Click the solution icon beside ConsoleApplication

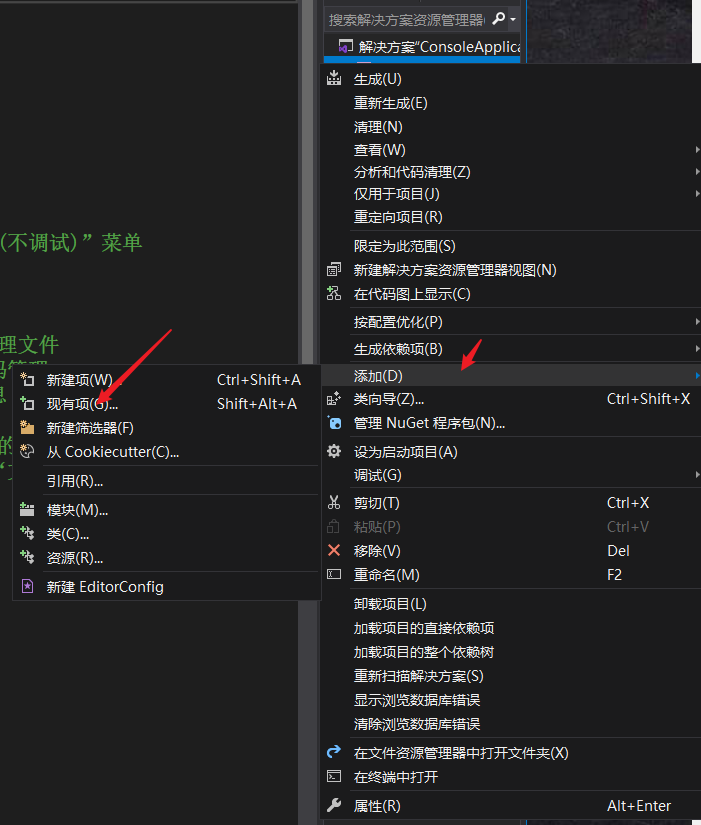pos(345,46)
